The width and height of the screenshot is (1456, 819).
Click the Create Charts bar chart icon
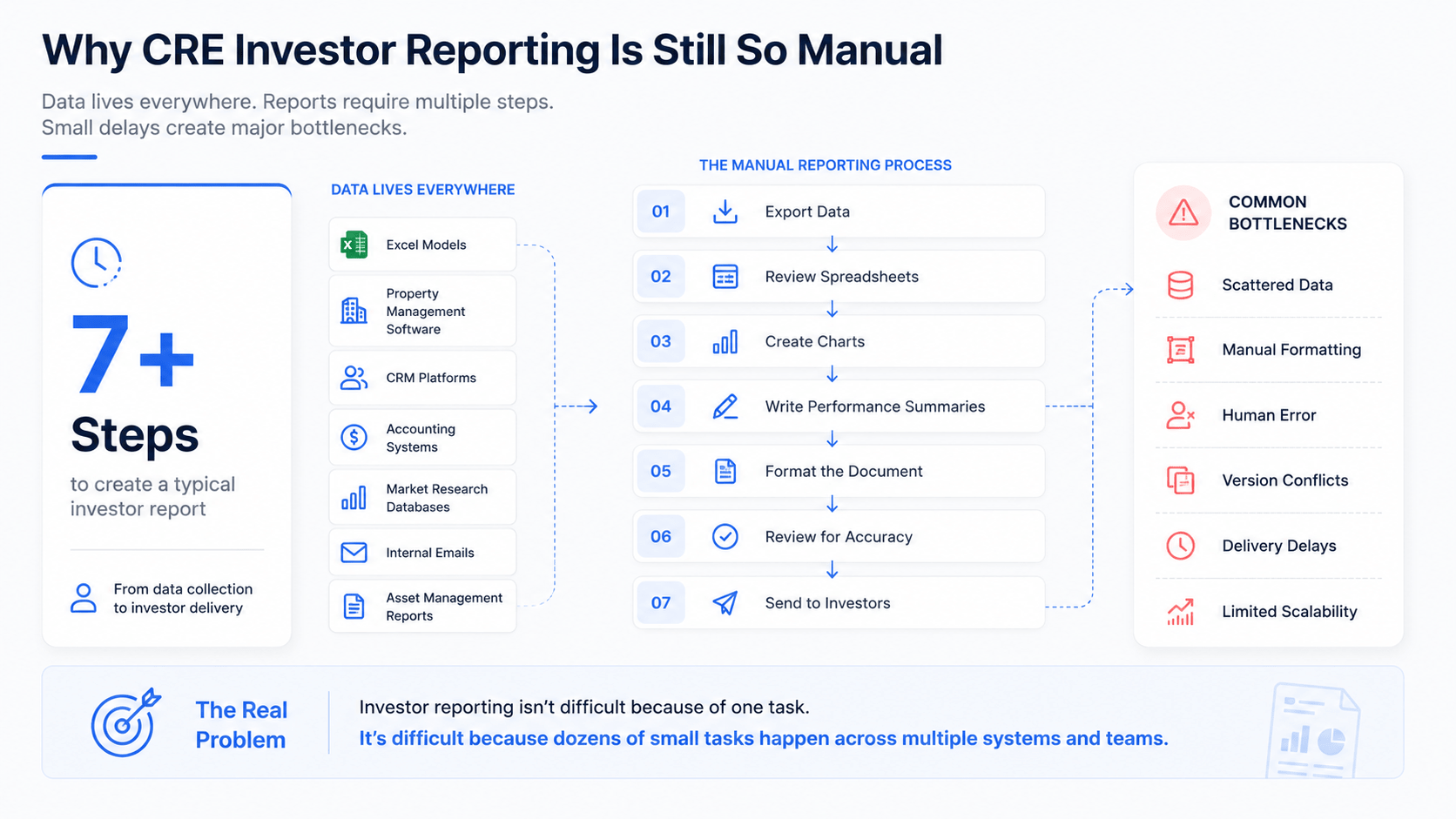[725, 341]
